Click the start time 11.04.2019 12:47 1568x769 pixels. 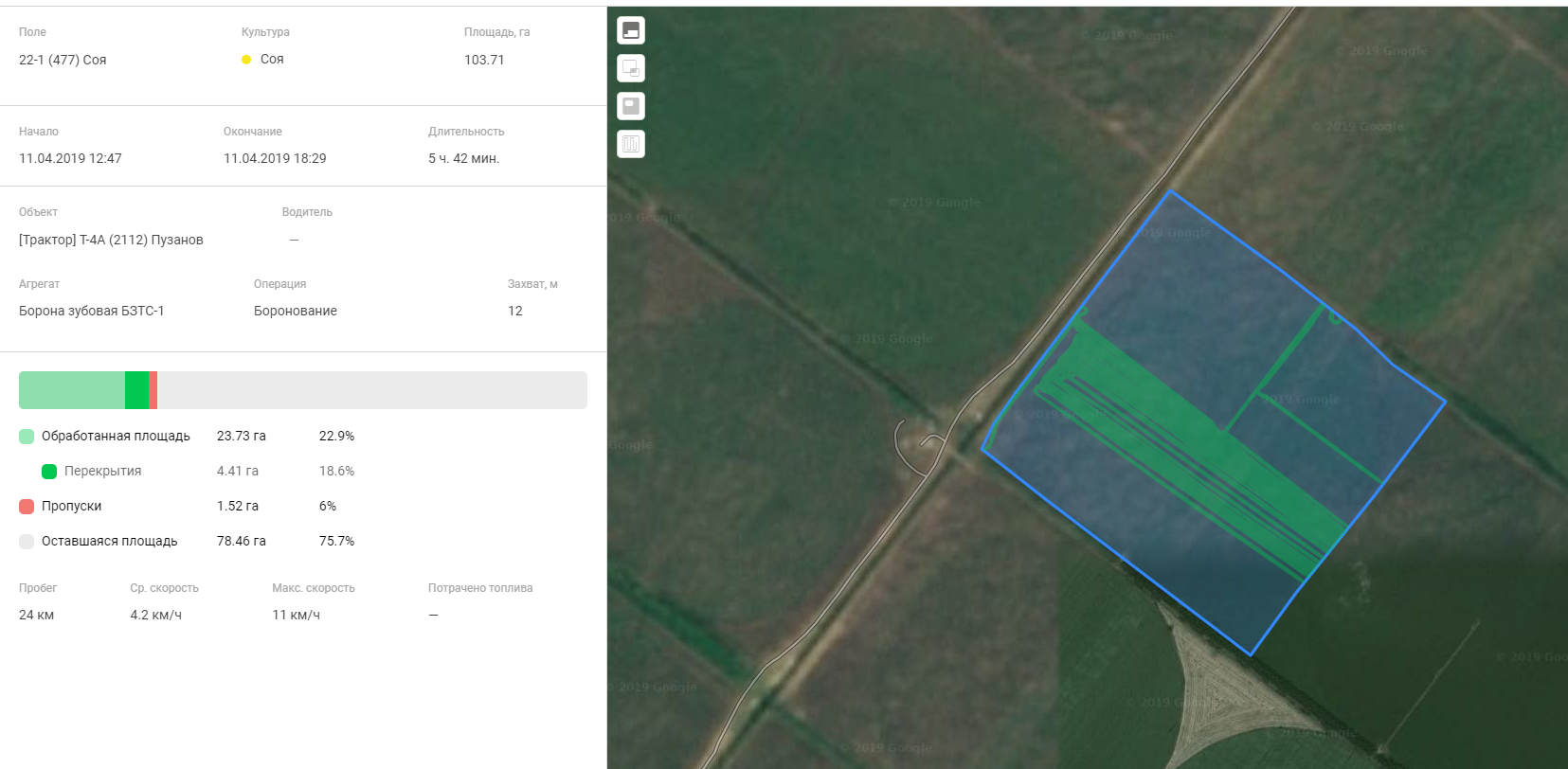click(70, 158)
